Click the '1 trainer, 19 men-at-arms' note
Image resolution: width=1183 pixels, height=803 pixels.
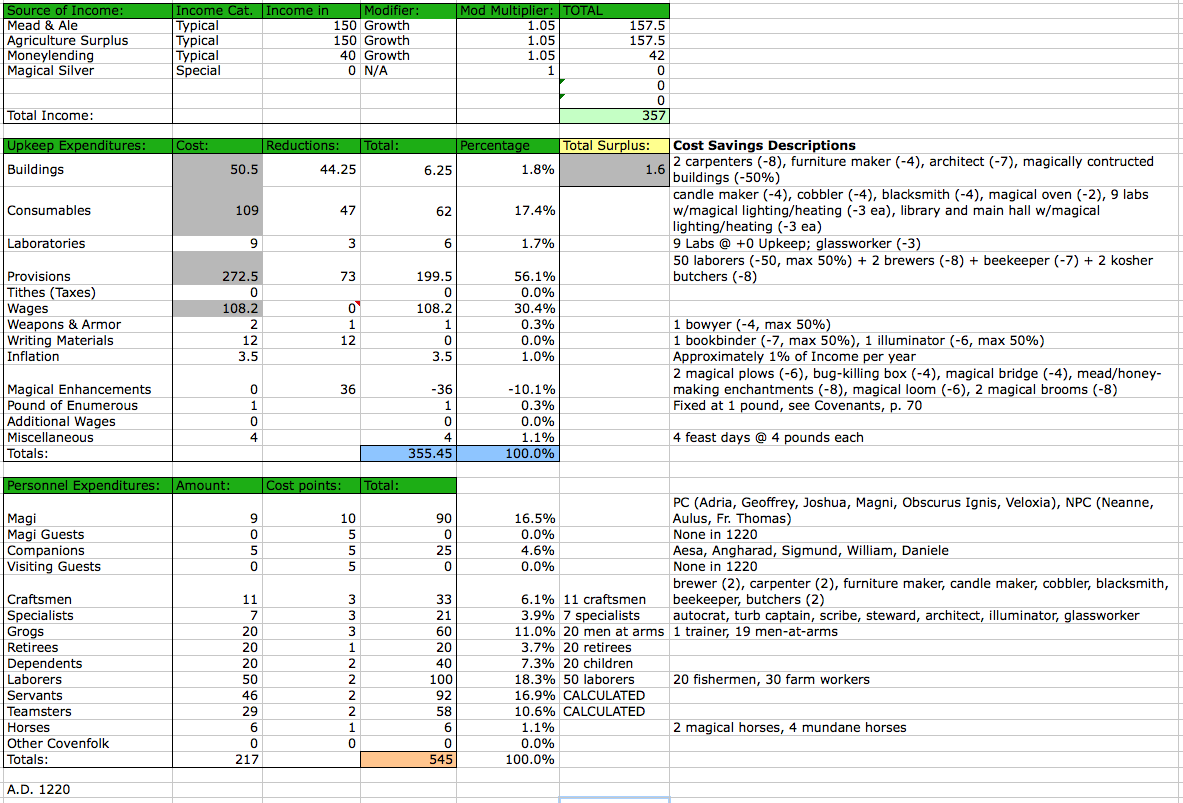pyautogui.click(x=755, y=632)
